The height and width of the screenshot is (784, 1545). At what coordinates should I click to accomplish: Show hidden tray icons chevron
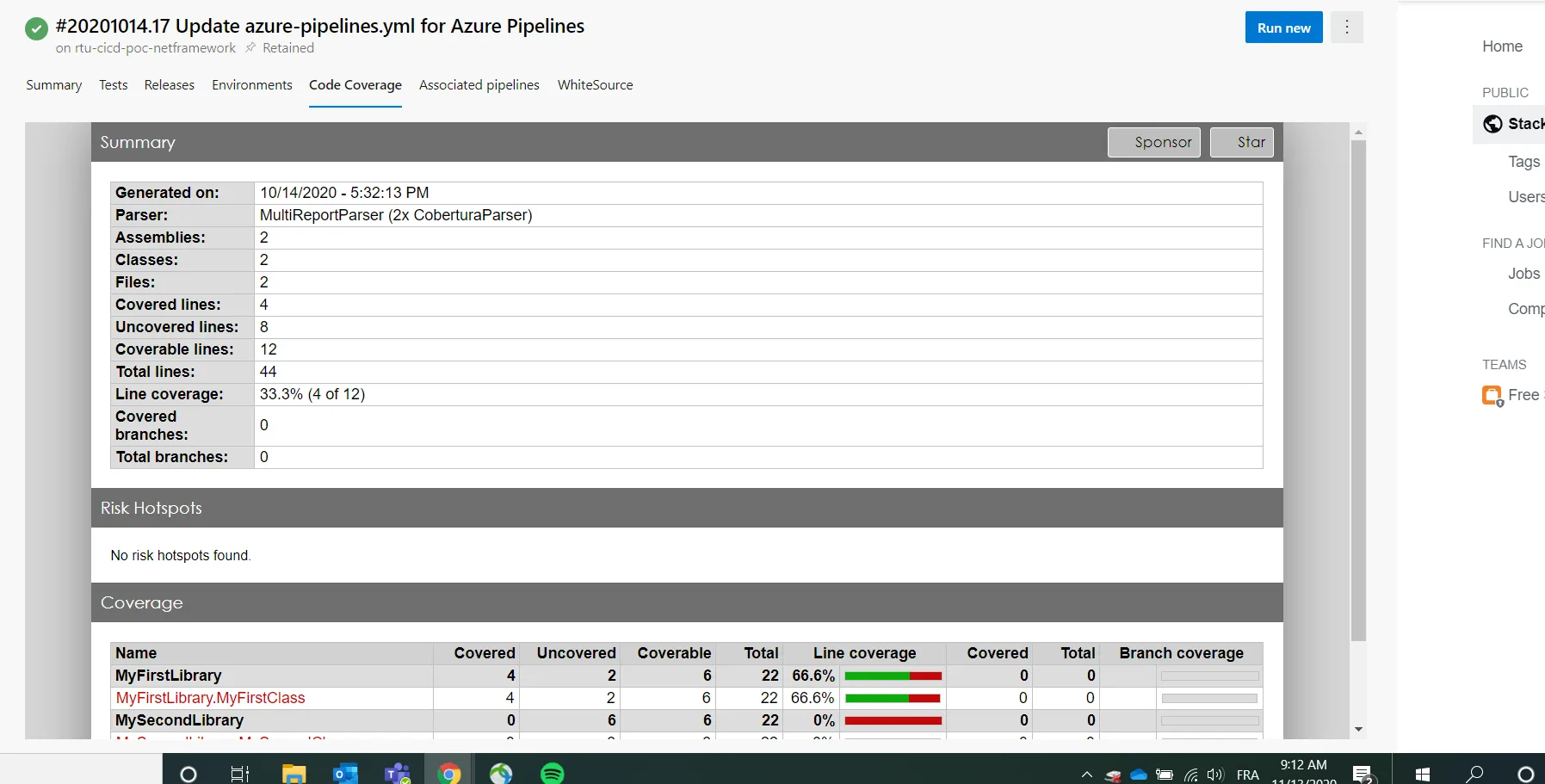(x=1087, y=775)
